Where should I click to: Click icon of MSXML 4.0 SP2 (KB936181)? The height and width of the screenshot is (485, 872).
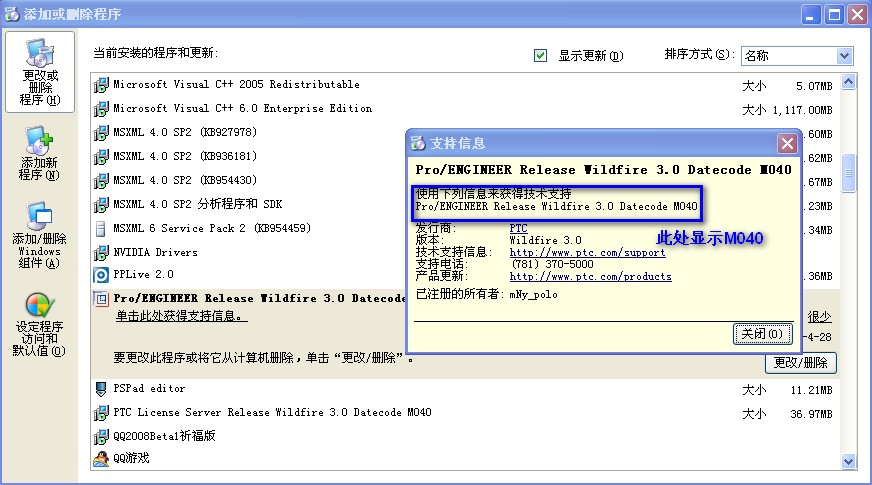[101, 157]
